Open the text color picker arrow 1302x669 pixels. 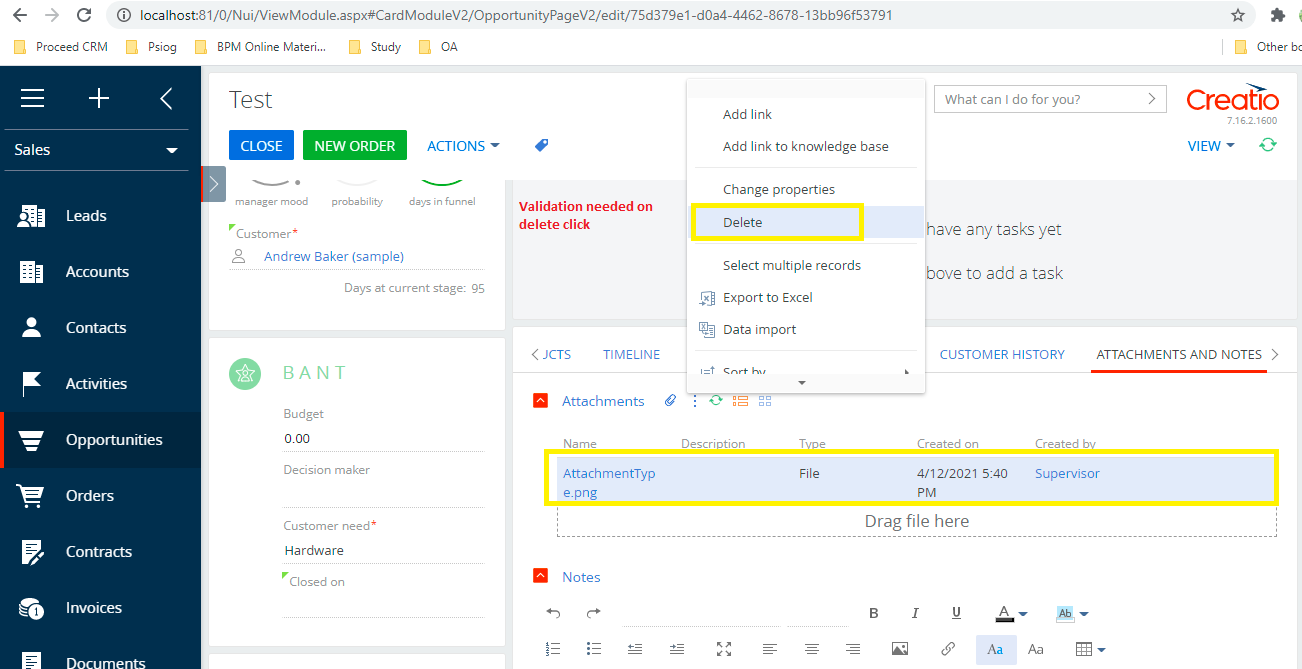(x=1023, y=614)
